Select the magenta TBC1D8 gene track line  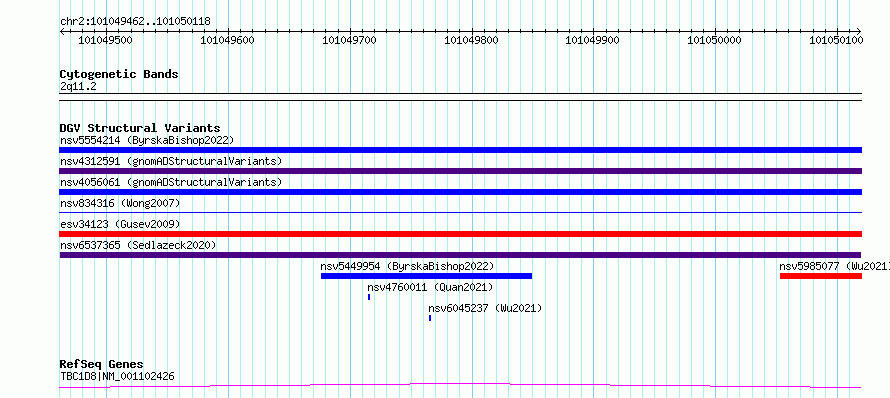460,386
